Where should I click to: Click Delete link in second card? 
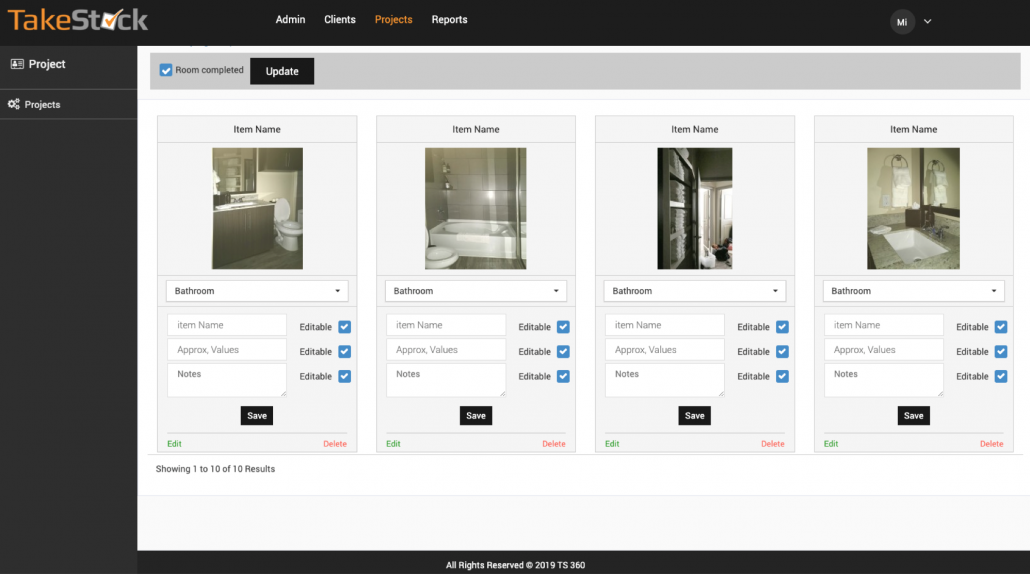click(554, 444)
